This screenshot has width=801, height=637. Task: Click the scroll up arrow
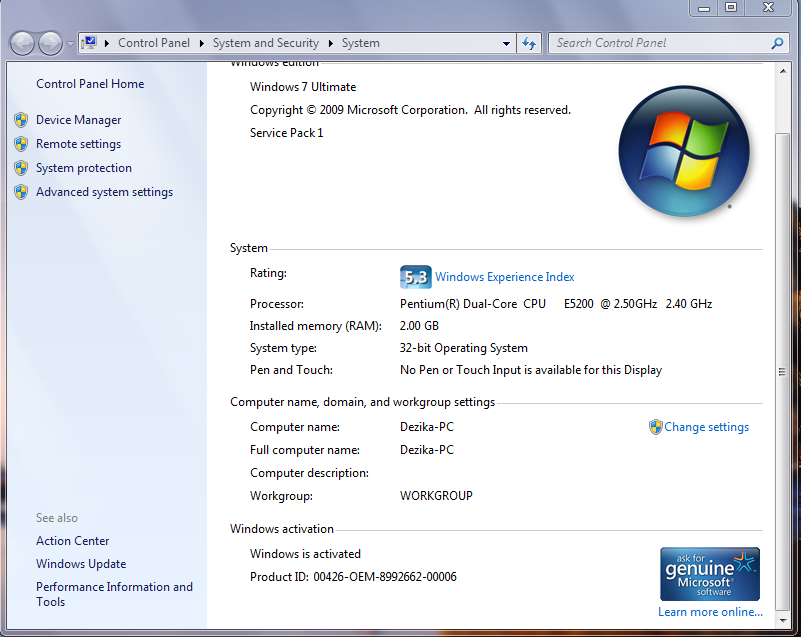783,72
